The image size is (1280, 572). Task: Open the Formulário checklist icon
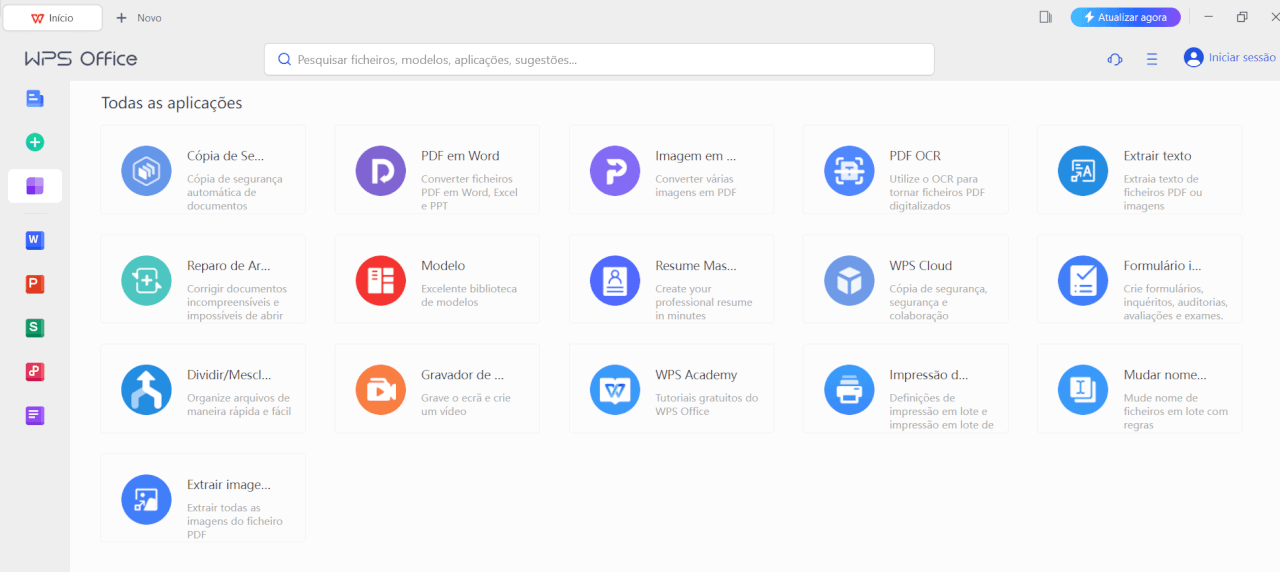click(x=1083, y=280)
